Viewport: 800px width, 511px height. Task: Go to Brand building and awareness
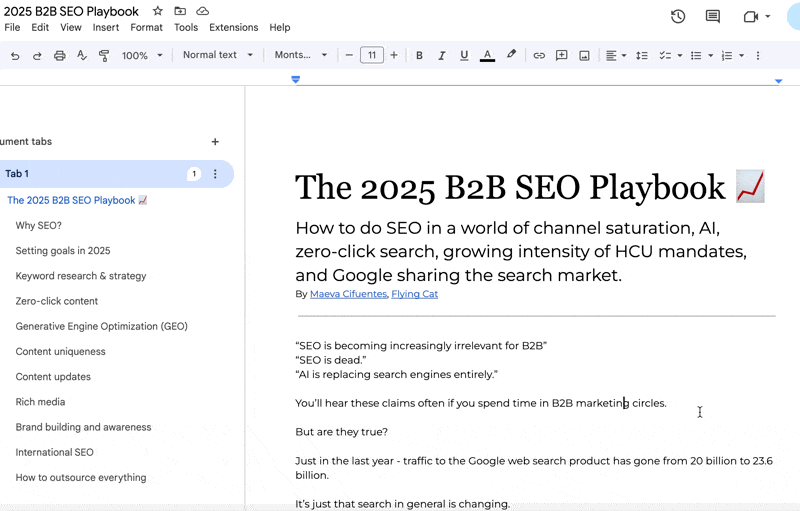click(83, 427)
